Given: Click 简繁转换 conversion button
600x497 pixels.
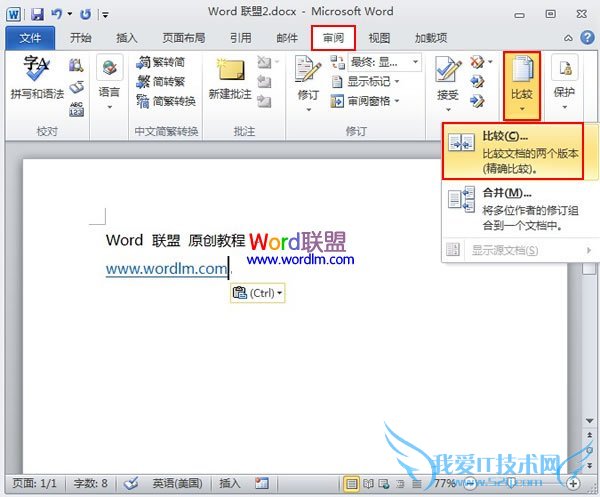Looking at the screenshot, I should pos(166,101).
